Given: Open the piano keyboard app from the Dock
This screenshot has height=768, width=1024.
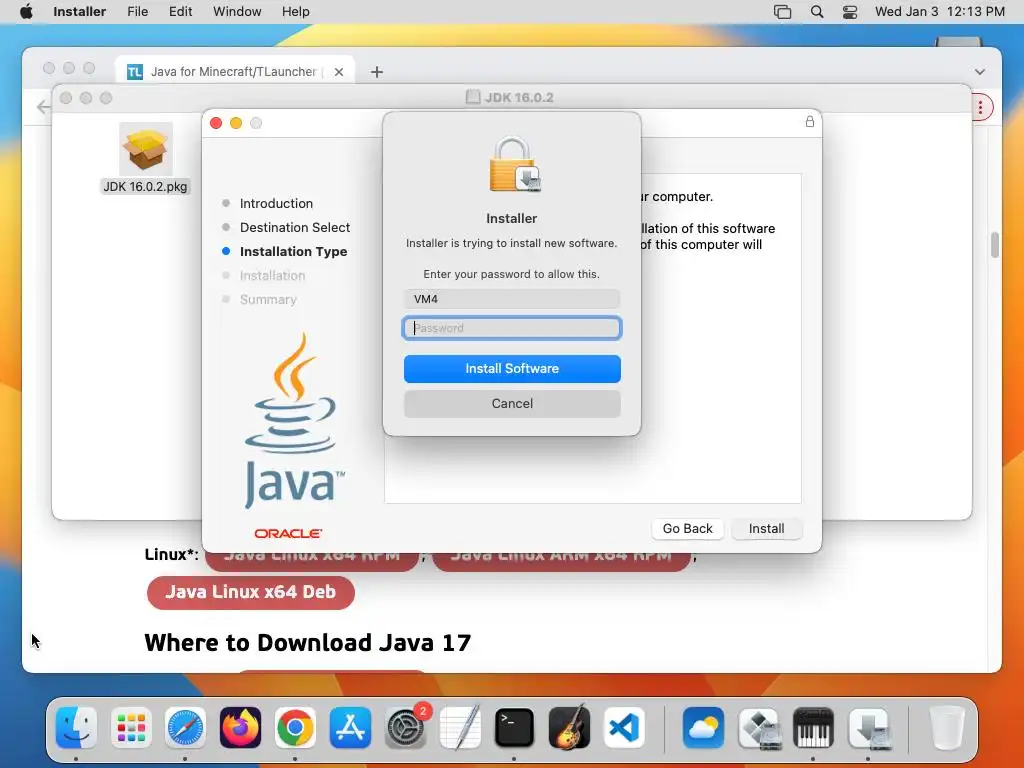Looking at the screenshot, I should 813,727.
